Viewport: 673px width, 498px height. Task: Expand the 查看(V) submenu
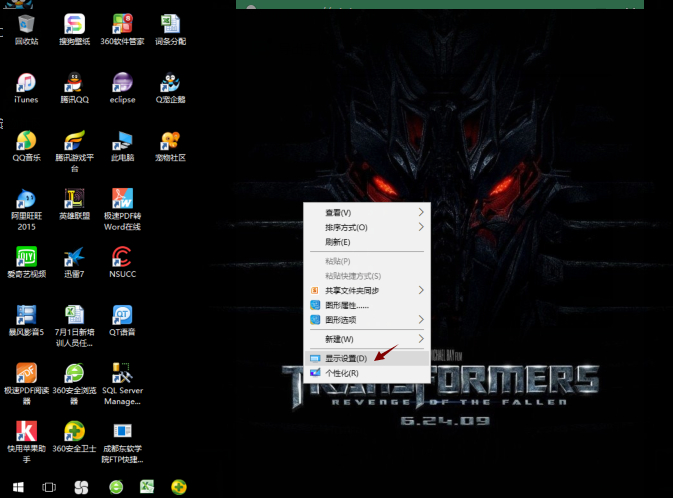[x=367, y=213]
